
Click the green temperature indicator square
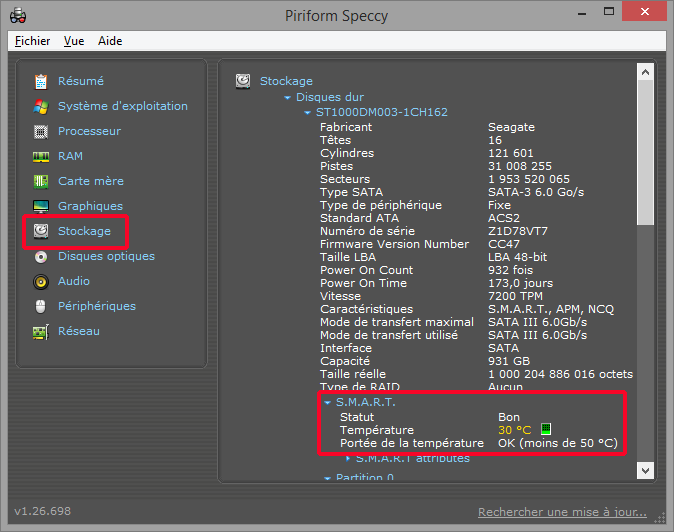coord(546,430)
